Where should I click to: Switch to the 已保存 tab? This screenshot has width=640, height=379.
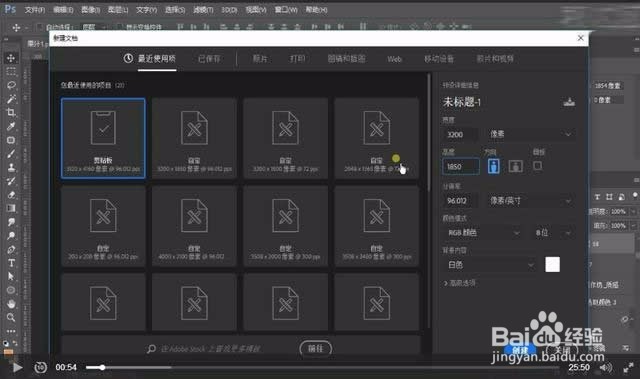209,59
